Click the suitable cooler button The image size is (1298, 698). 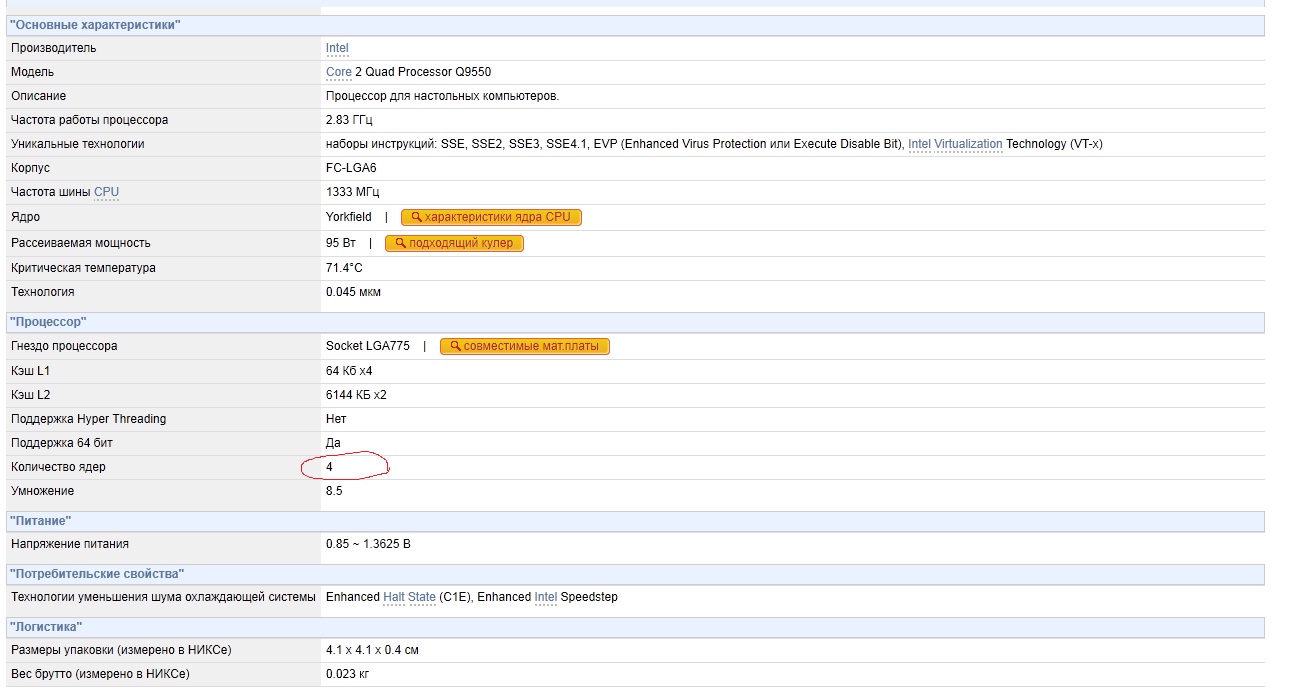[x=454, y=243]
